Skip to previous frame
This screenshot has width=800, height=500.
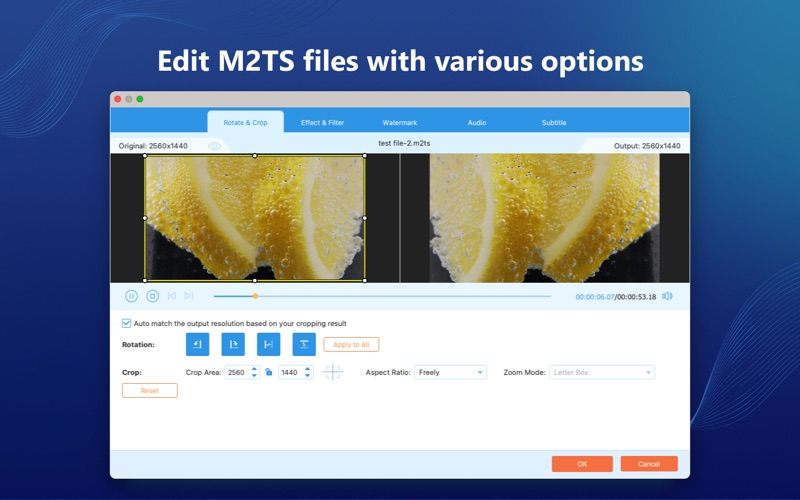click(x=172, y=296)
